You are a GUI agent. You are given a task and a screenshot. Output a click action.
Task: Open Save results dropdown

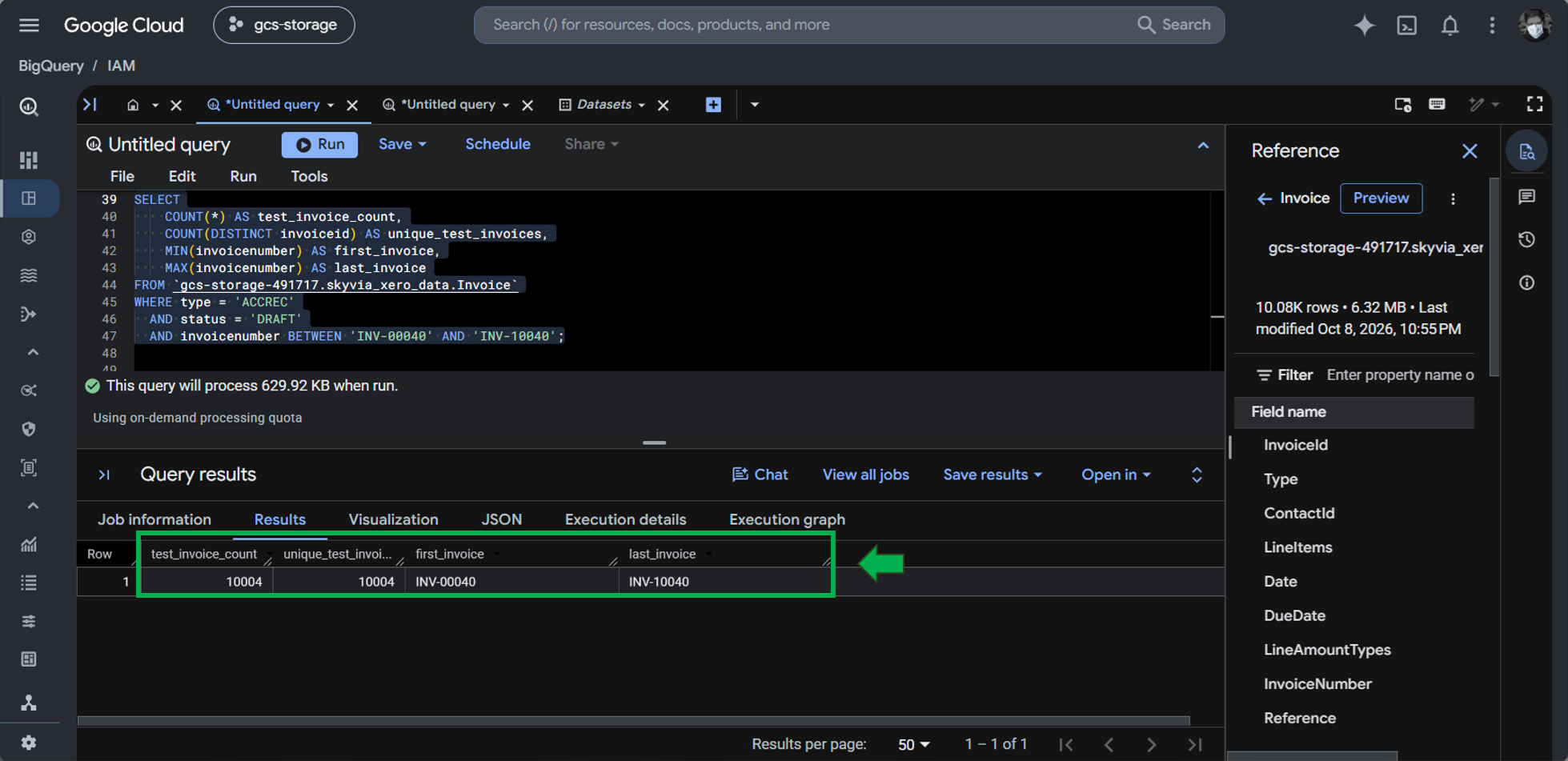(x=993, y=475)
